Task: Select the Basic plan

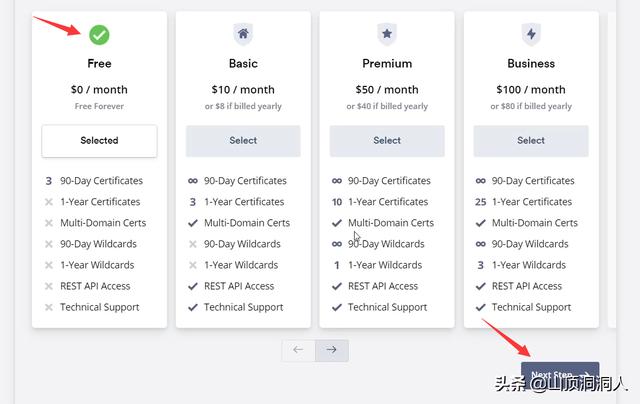Action: pos(243,141)
